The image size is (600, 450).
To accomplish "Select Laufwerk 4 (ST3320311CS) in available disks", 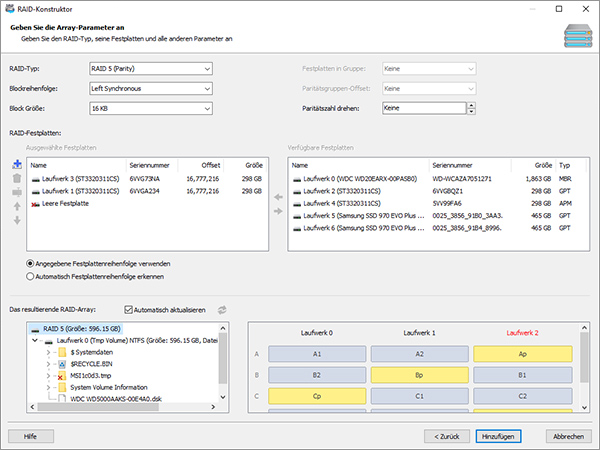I will tap(438, 204).
